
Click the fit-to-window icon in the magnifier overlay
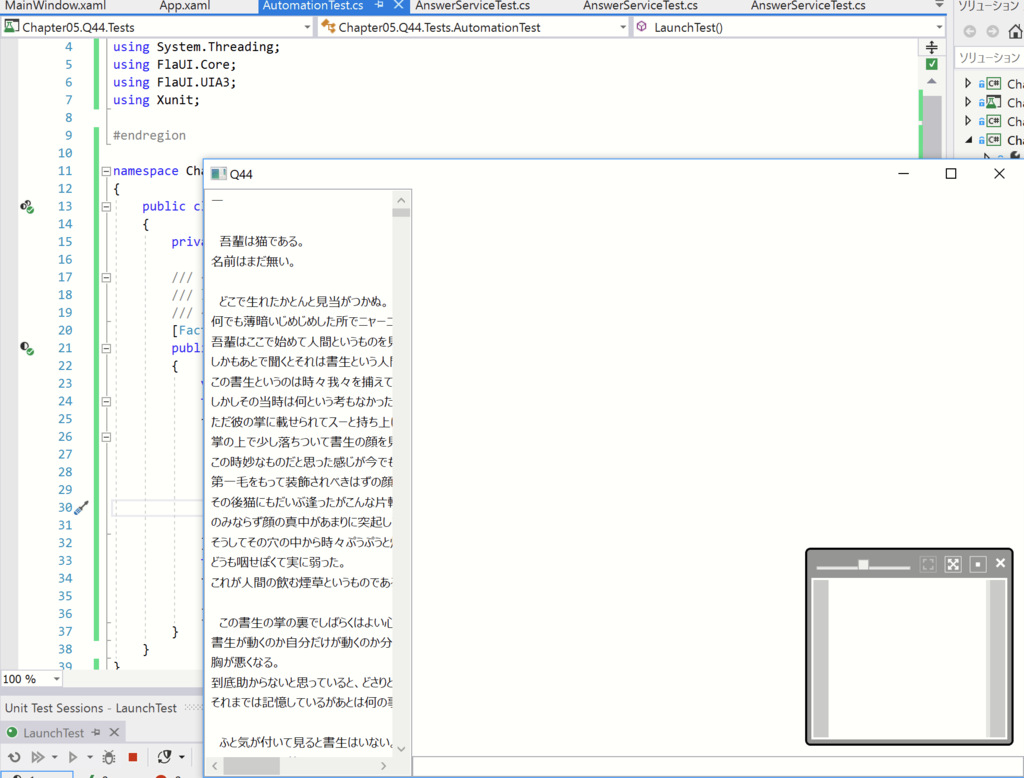point(928,564)
